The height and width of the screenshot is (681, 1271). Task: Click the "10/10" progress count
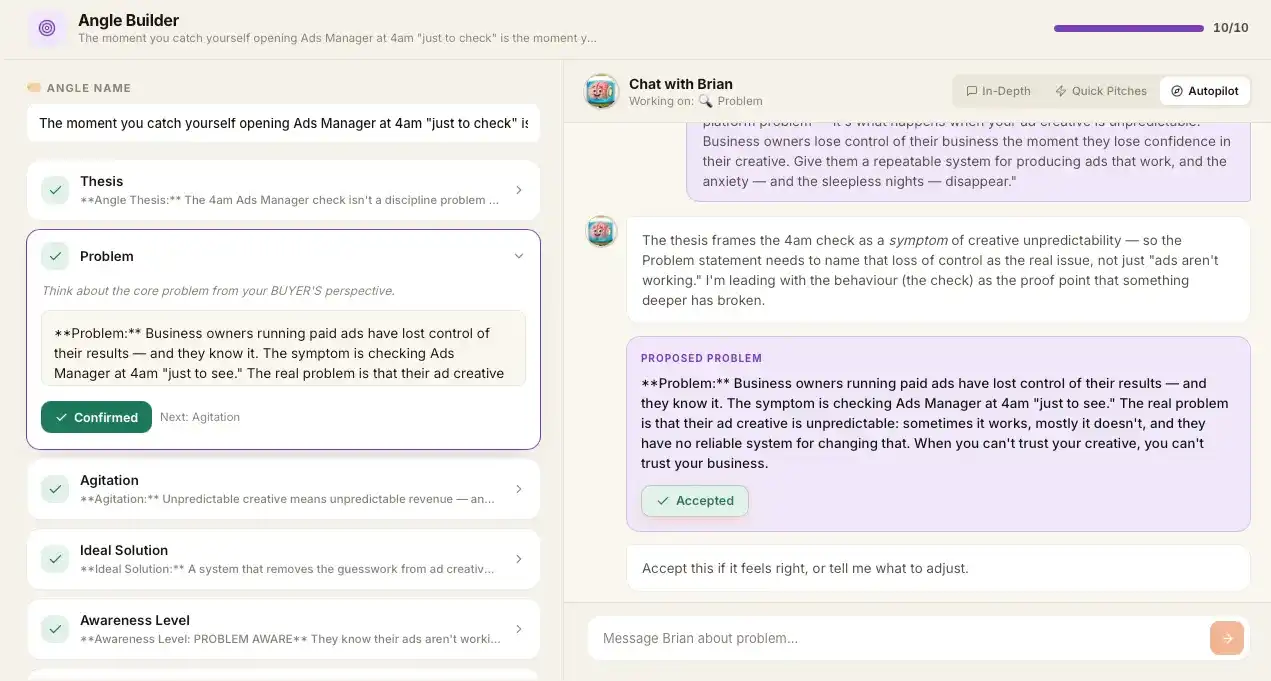pos(1231,28)
